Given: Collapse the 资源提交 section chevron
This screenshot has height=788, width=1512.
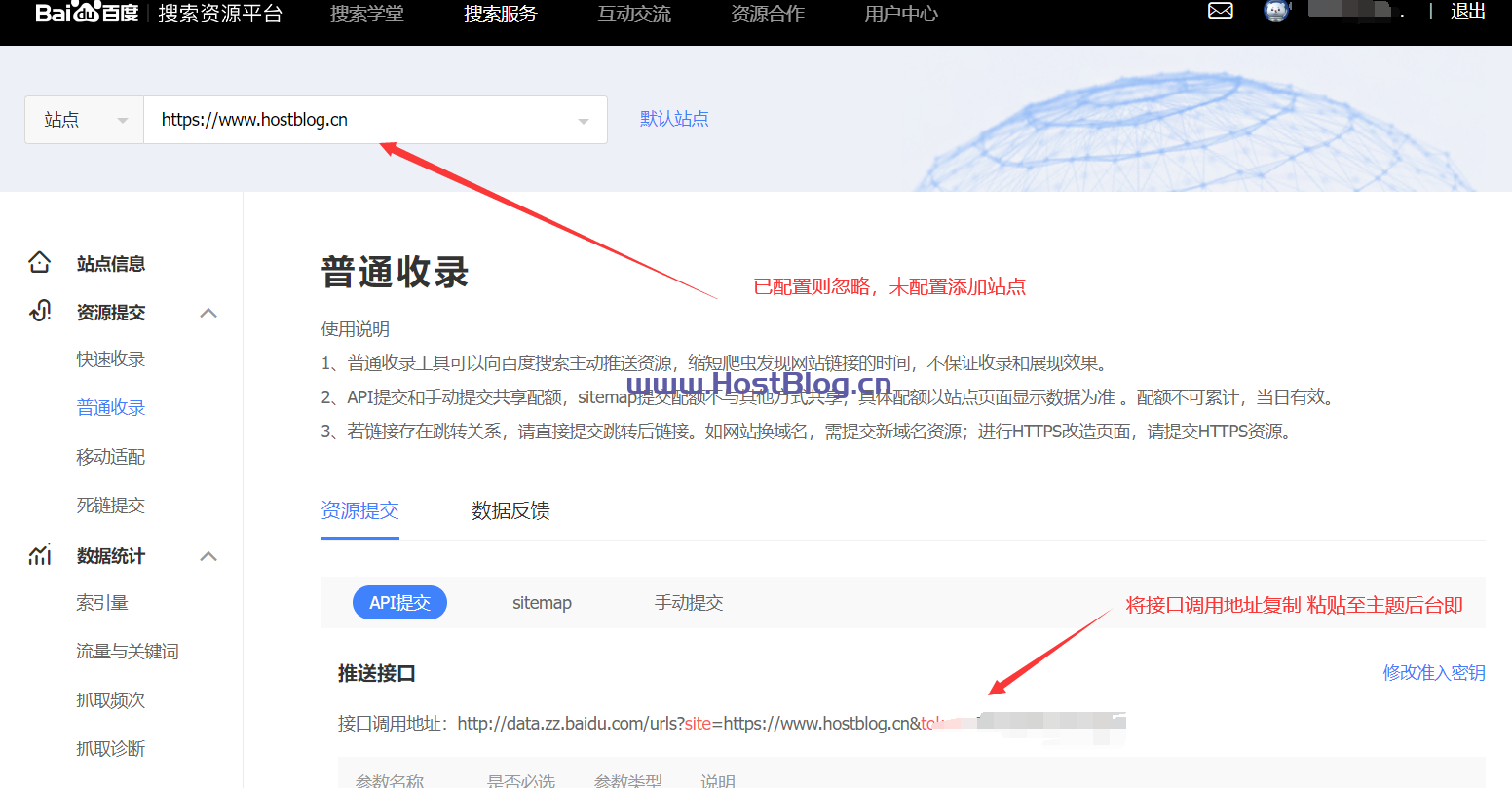Looking at the screenshot, I should (208, 313).
